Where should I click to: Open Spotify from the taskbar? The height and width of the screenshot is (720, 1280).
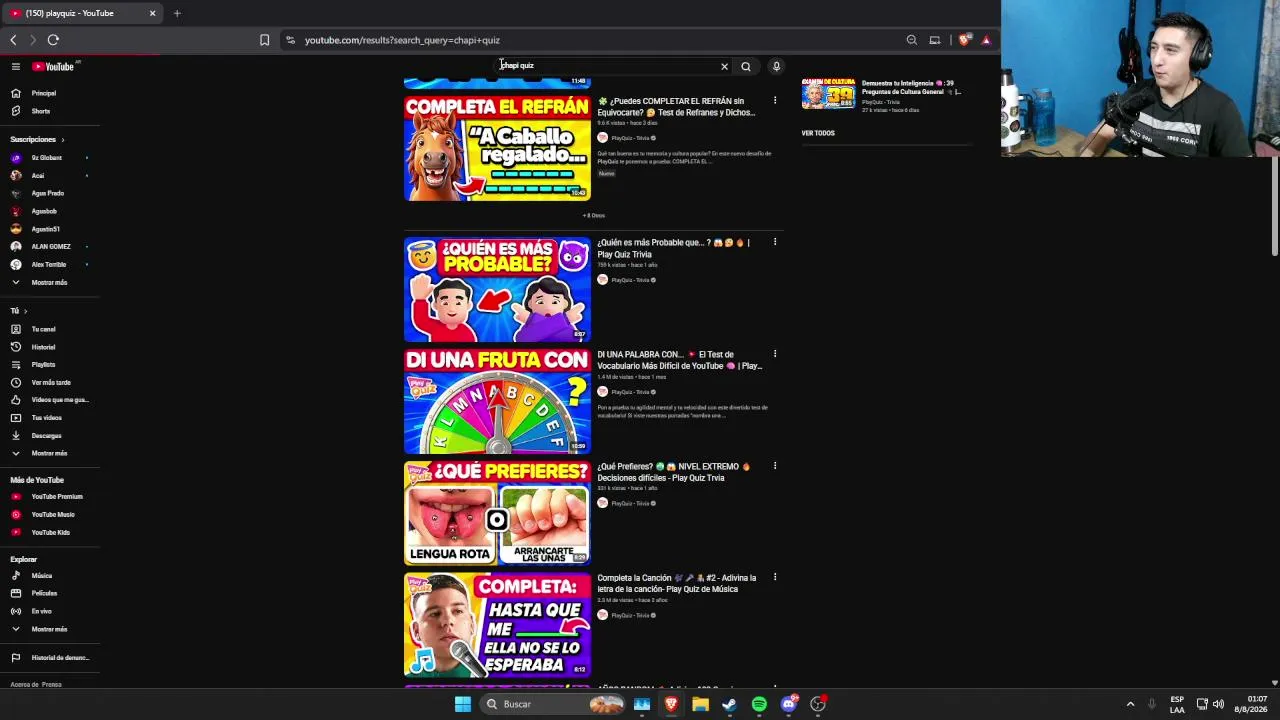[x=759, y=704]
